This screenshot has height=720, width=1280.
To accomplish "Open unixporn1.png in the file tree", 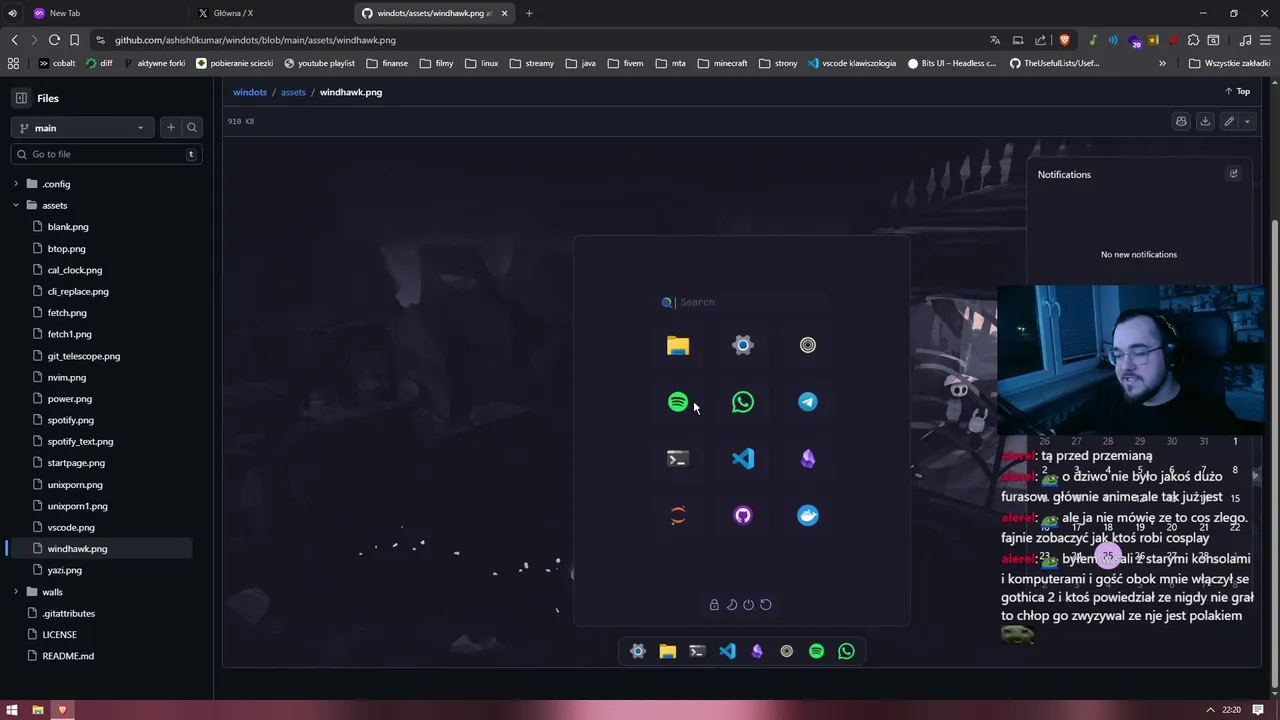I will [77, 506].
